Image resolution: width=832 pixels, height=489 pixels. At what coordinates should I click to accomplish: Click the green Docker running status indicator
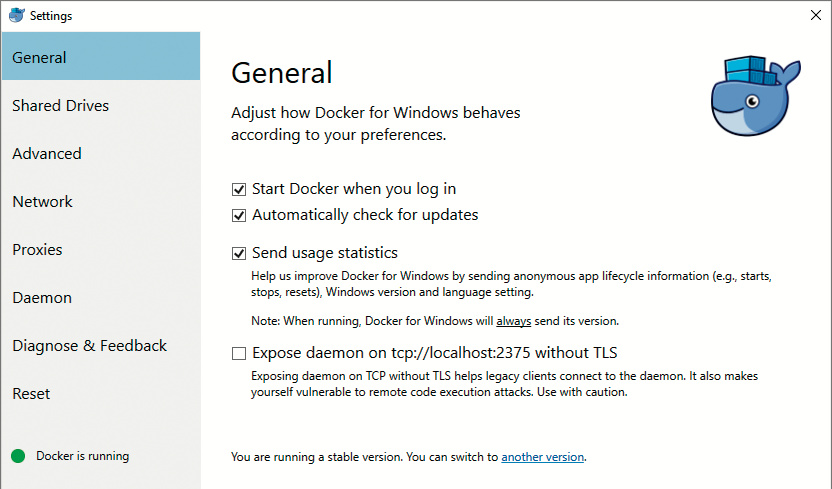[18, 456]
